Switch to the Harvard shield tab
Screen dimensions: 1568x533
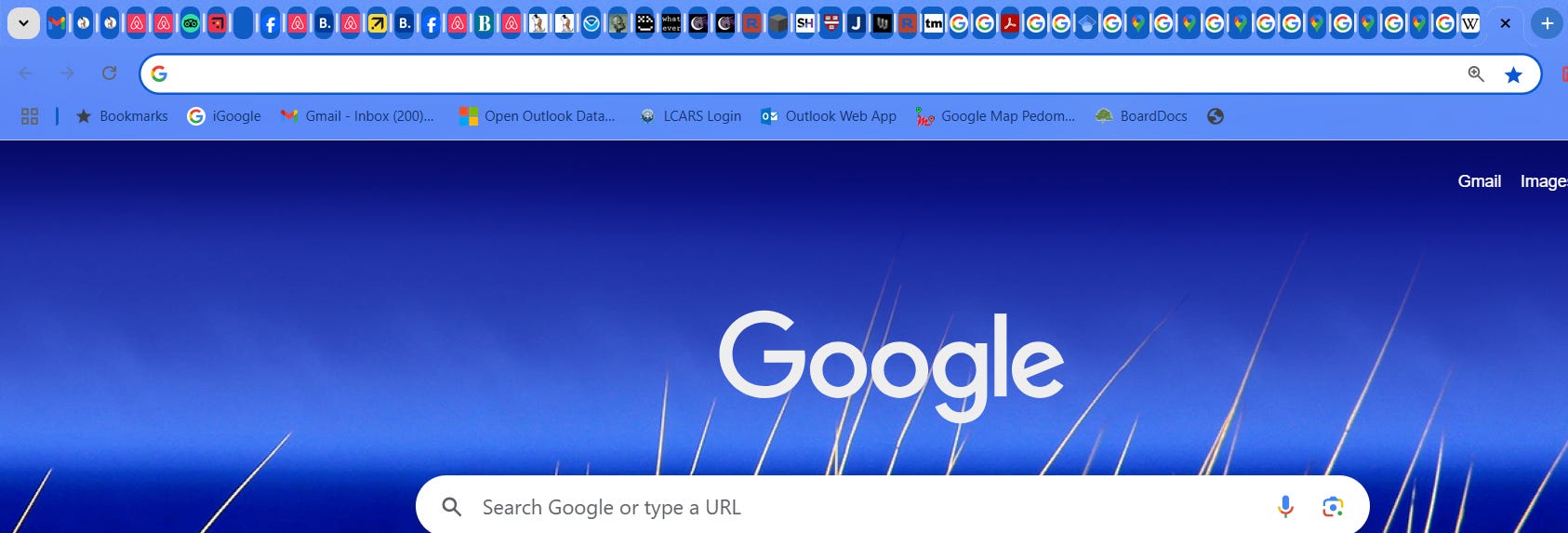[x=831, y=23]
